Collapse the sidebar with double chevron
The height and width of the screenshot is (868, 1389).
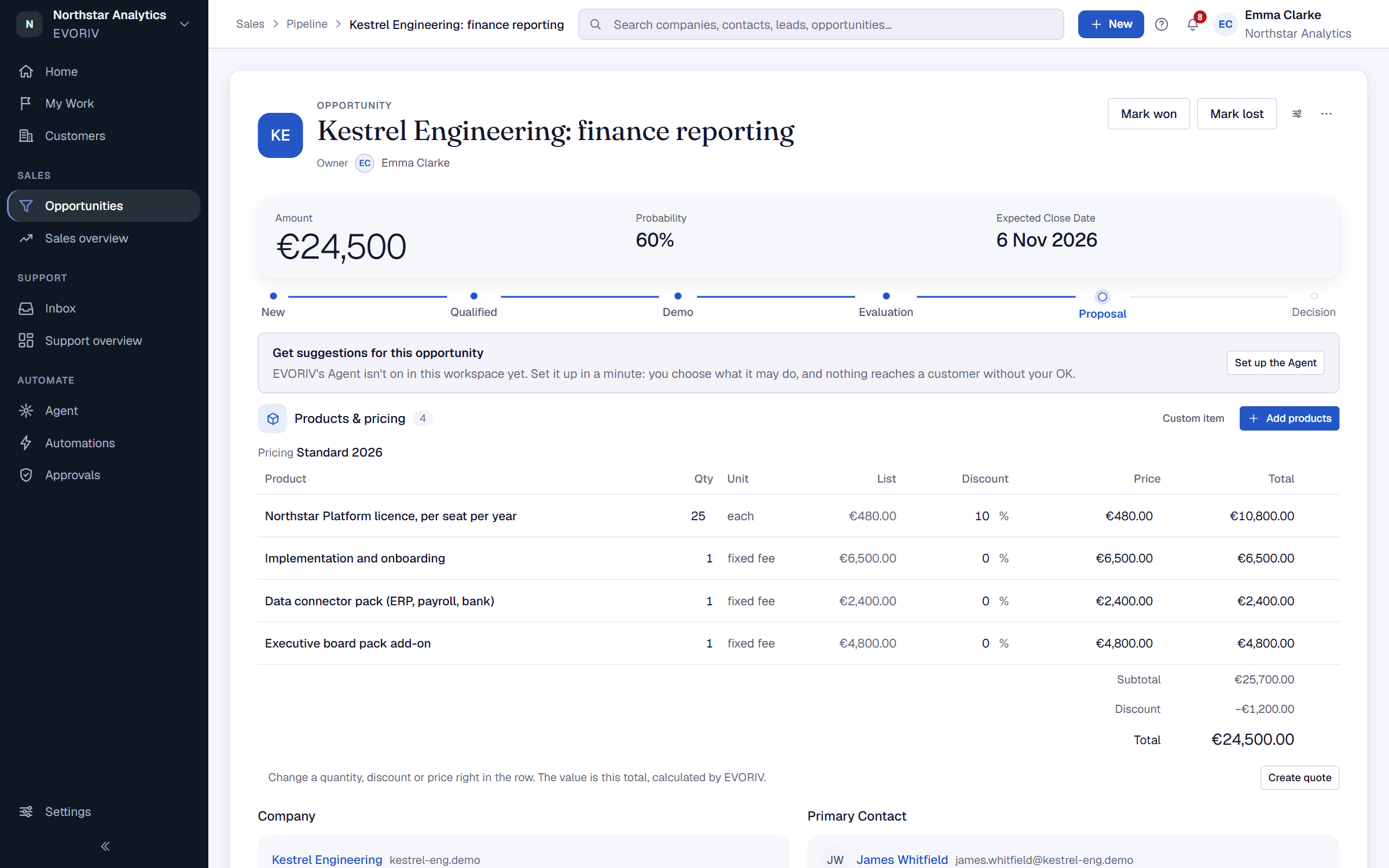[105, 846]
